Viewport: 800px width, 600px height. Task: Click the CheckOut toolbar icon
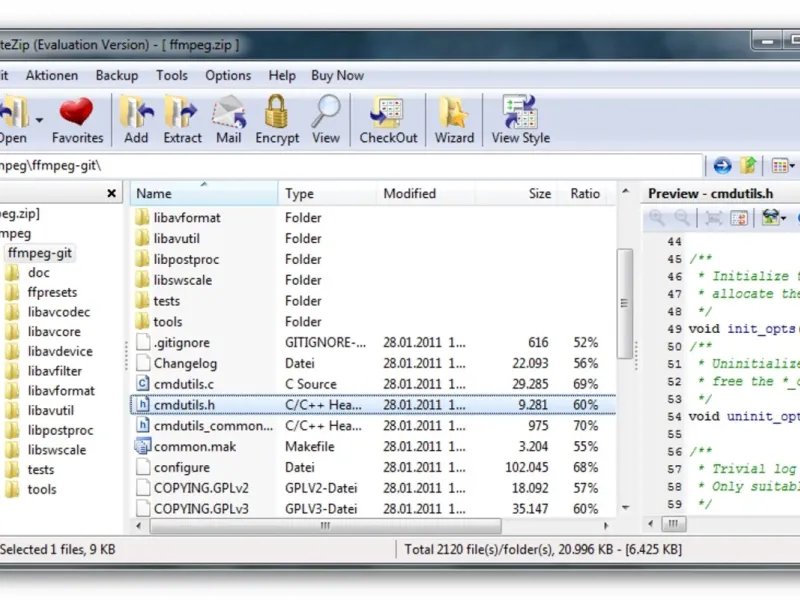[x=388, y=111]
